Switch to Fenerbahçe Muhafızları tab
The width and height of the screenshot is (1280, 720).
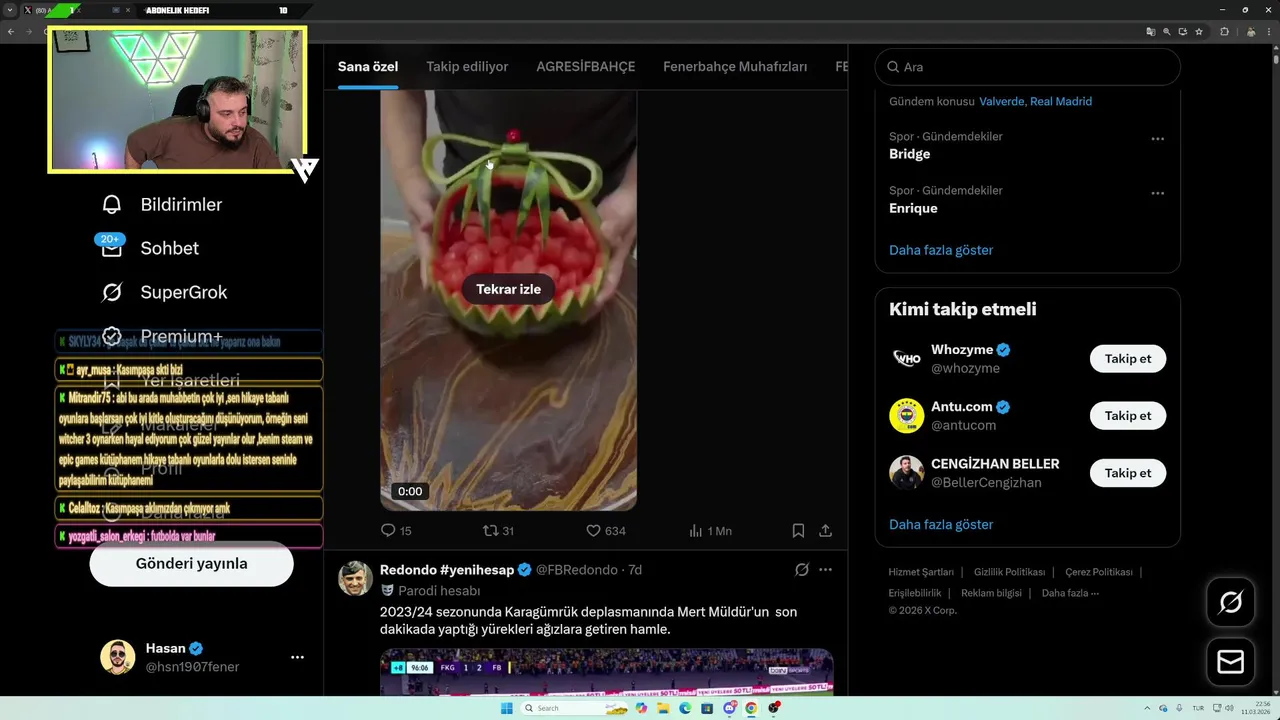[x=735, y=67]
